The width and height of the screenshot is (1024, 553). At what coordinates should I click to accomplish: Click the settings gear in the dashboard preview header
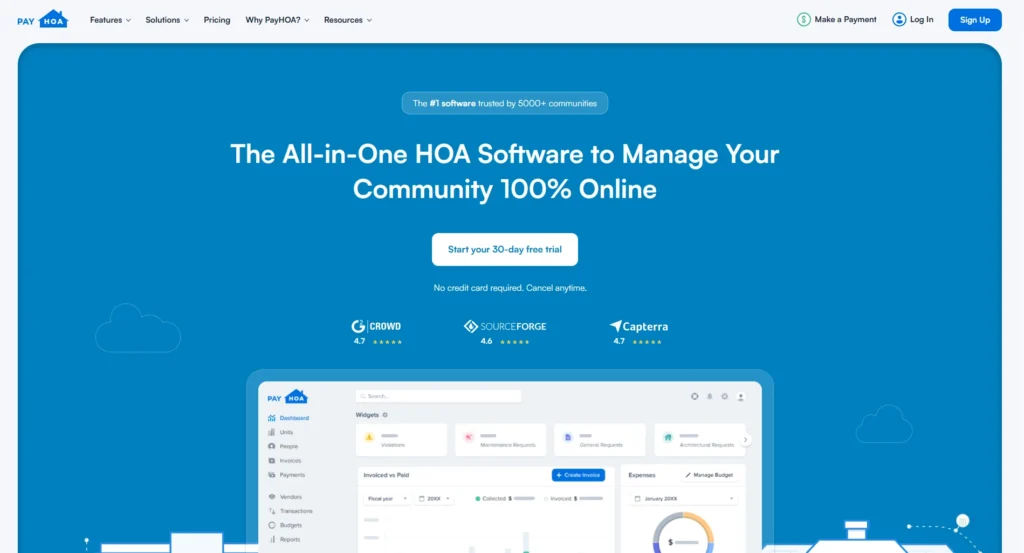[x=725, y=397]
